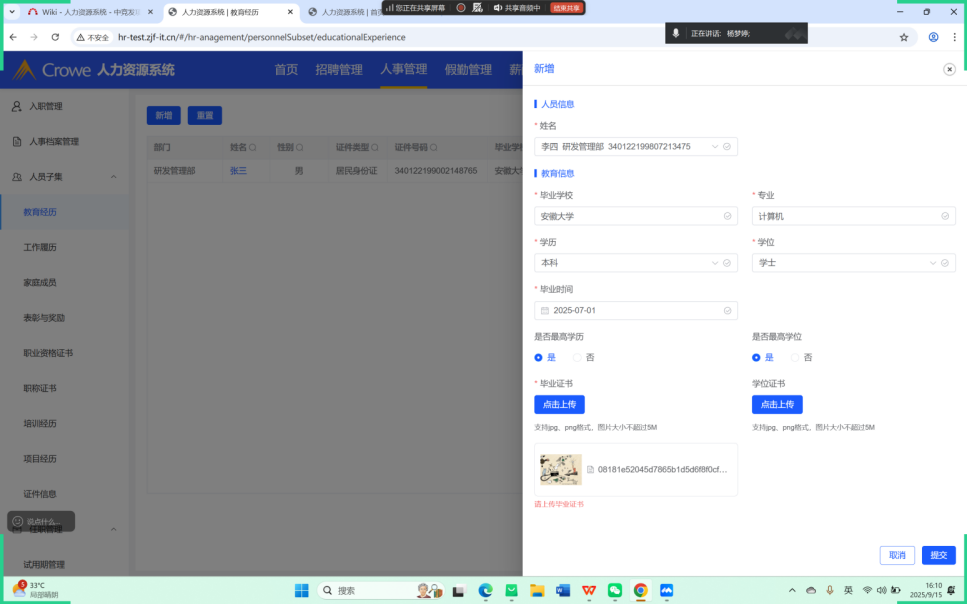Click 点击上传 under 学位证书
This screenshot has height=605, width=968.
coord(777,404)
